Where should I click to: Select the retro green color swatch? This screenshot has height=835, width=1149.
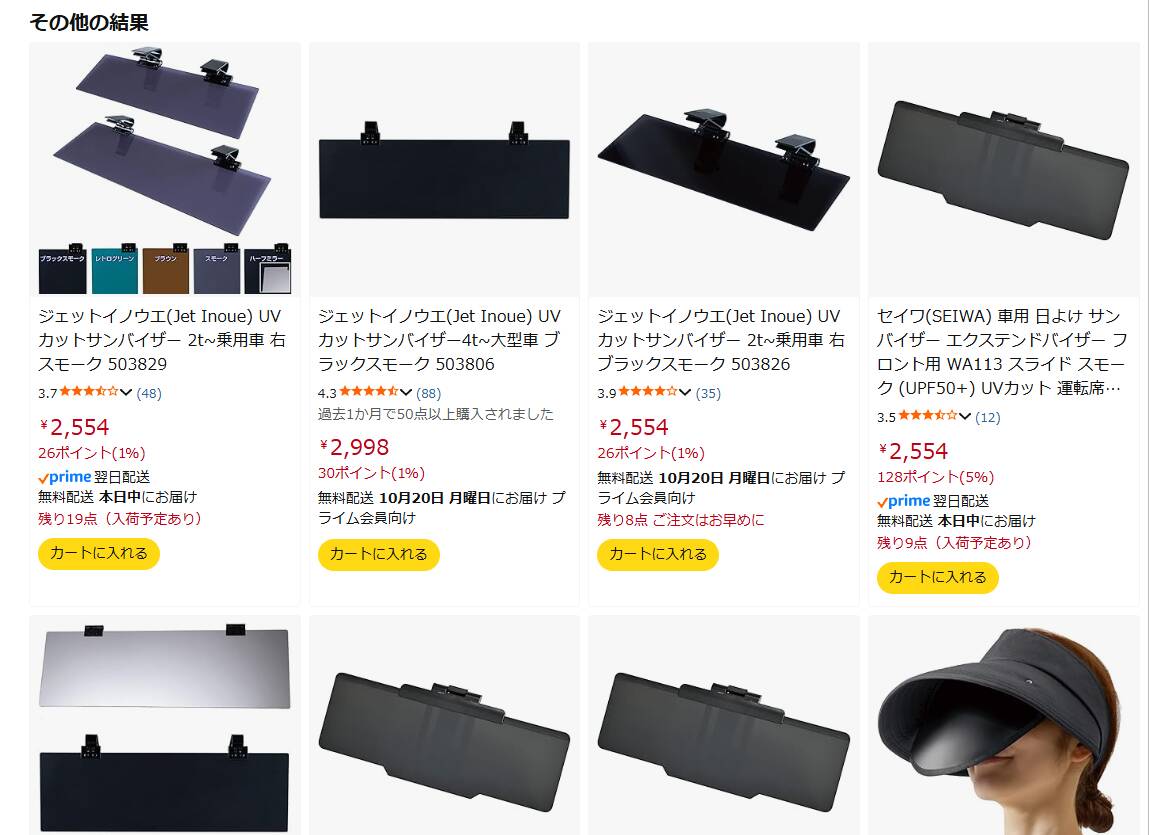[114, 269]
